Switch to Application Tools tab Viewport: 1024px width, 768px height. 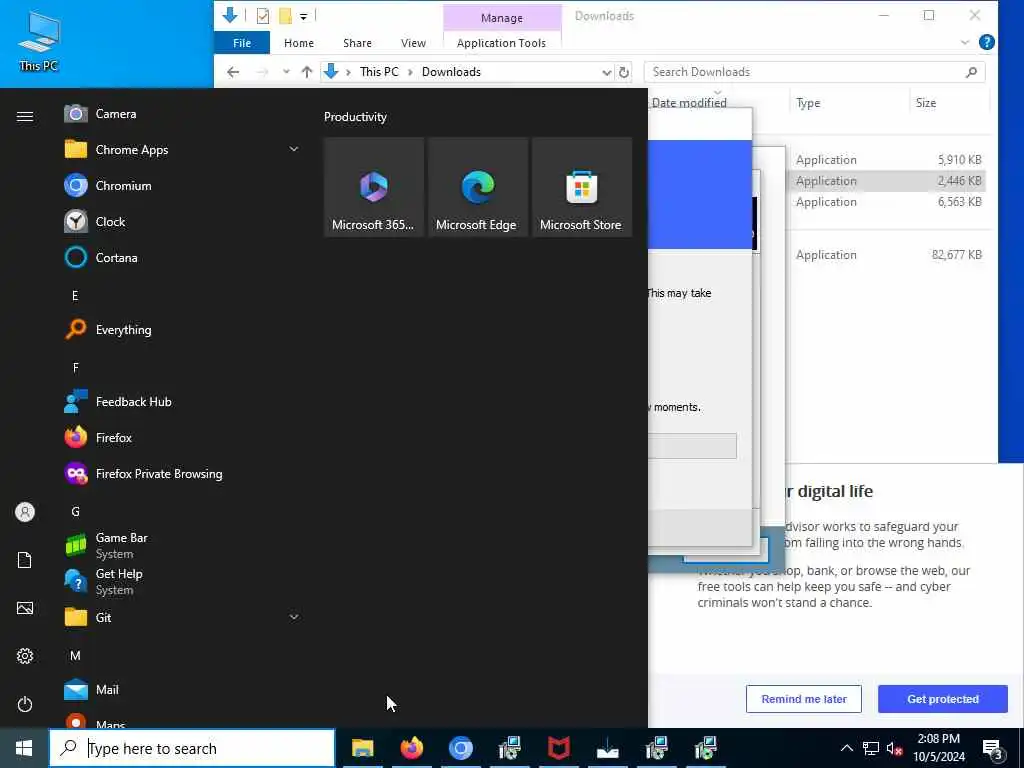click(x=502, y=43)
